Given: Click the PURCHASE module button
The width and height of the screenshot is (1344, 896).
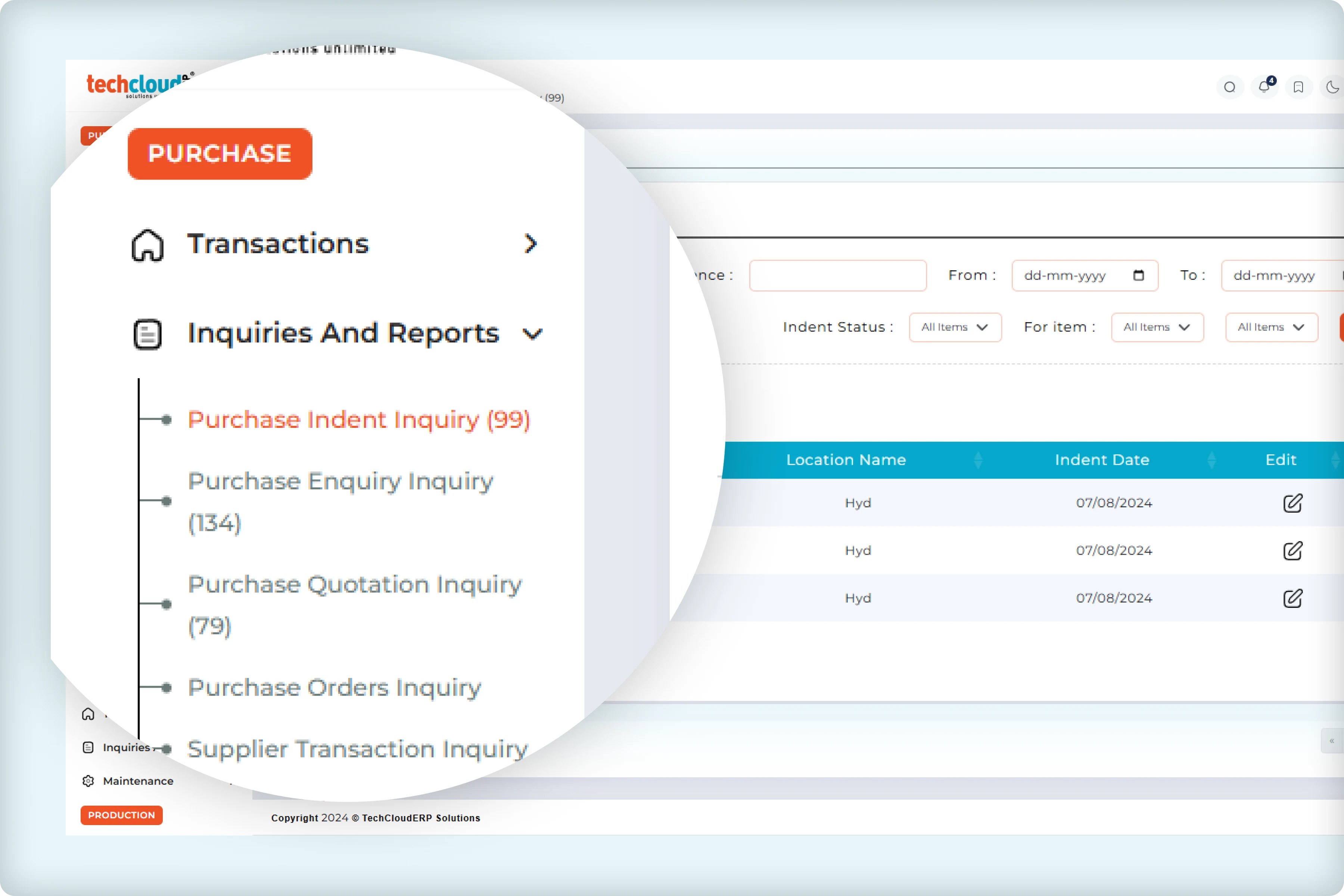Looking at the screenshot, I should [220, 154].
